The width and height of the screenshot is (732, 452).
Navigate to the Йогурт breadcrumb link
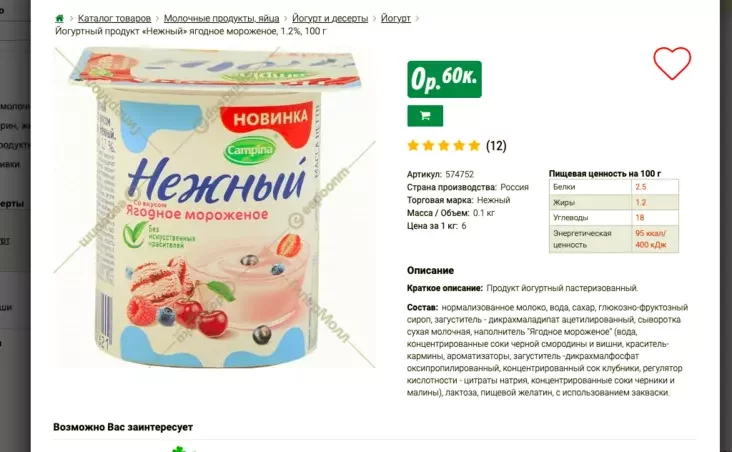[396, 18]
